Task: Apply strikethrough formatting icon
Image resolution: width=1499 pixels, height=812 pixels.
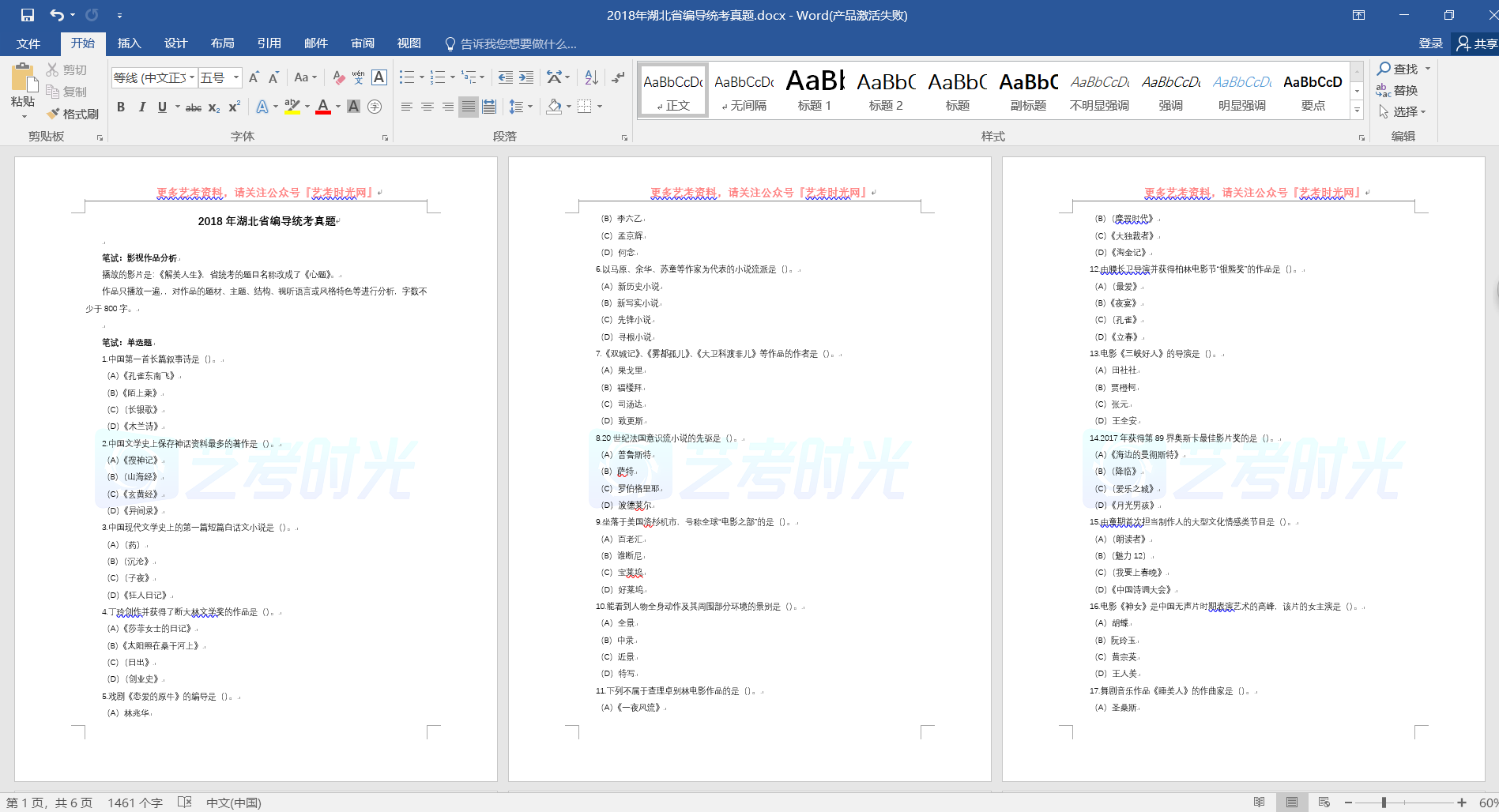Action: coord(193,107)
